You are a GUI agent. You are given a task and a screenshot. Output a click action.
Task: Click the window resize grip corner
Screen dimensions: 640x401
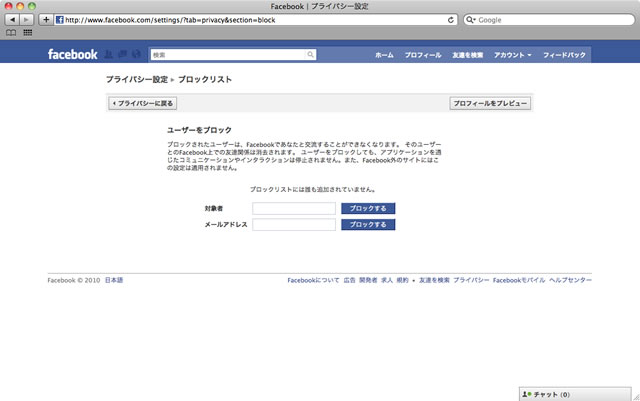(636, 397)
